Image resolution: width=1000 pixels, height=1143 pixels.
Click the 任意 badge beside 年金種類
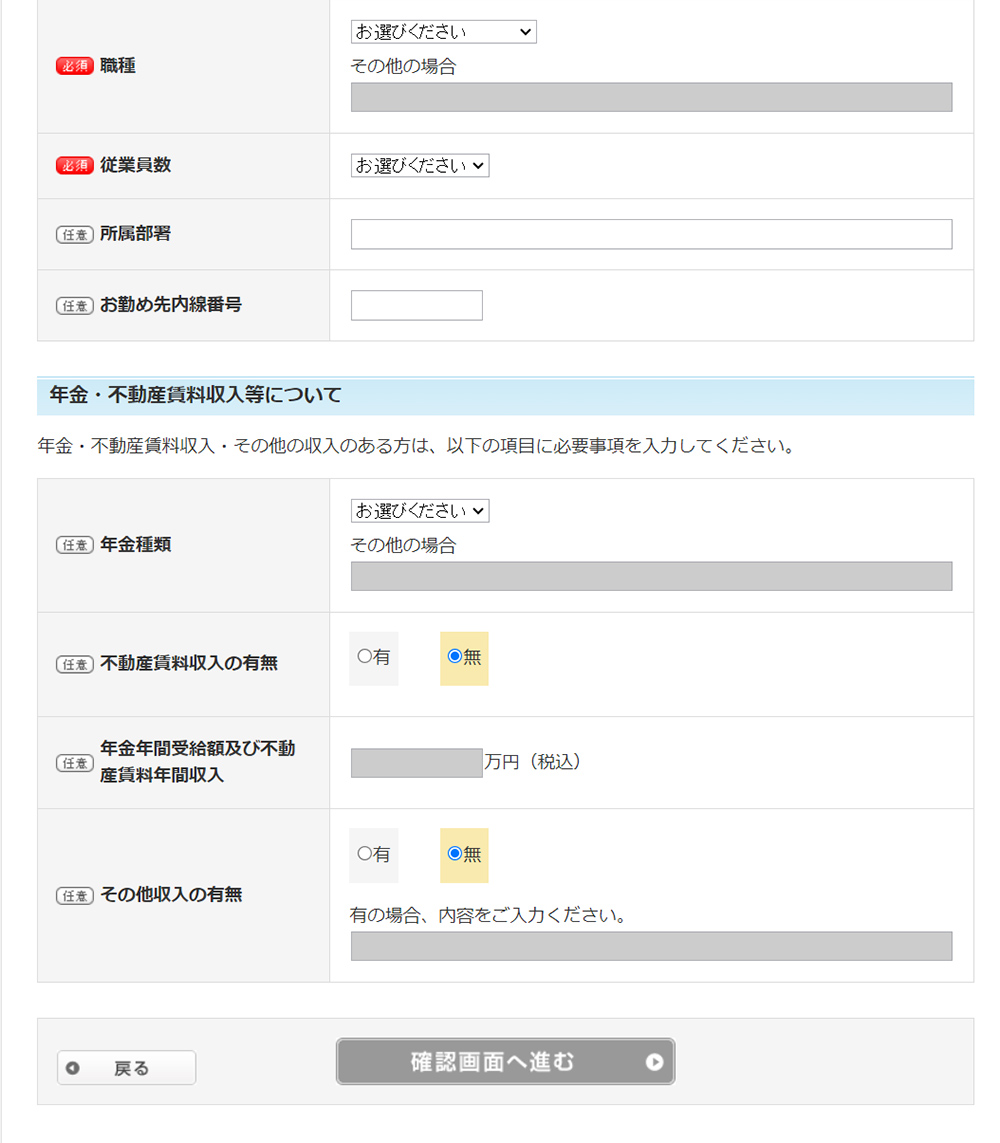pos(74,546)
